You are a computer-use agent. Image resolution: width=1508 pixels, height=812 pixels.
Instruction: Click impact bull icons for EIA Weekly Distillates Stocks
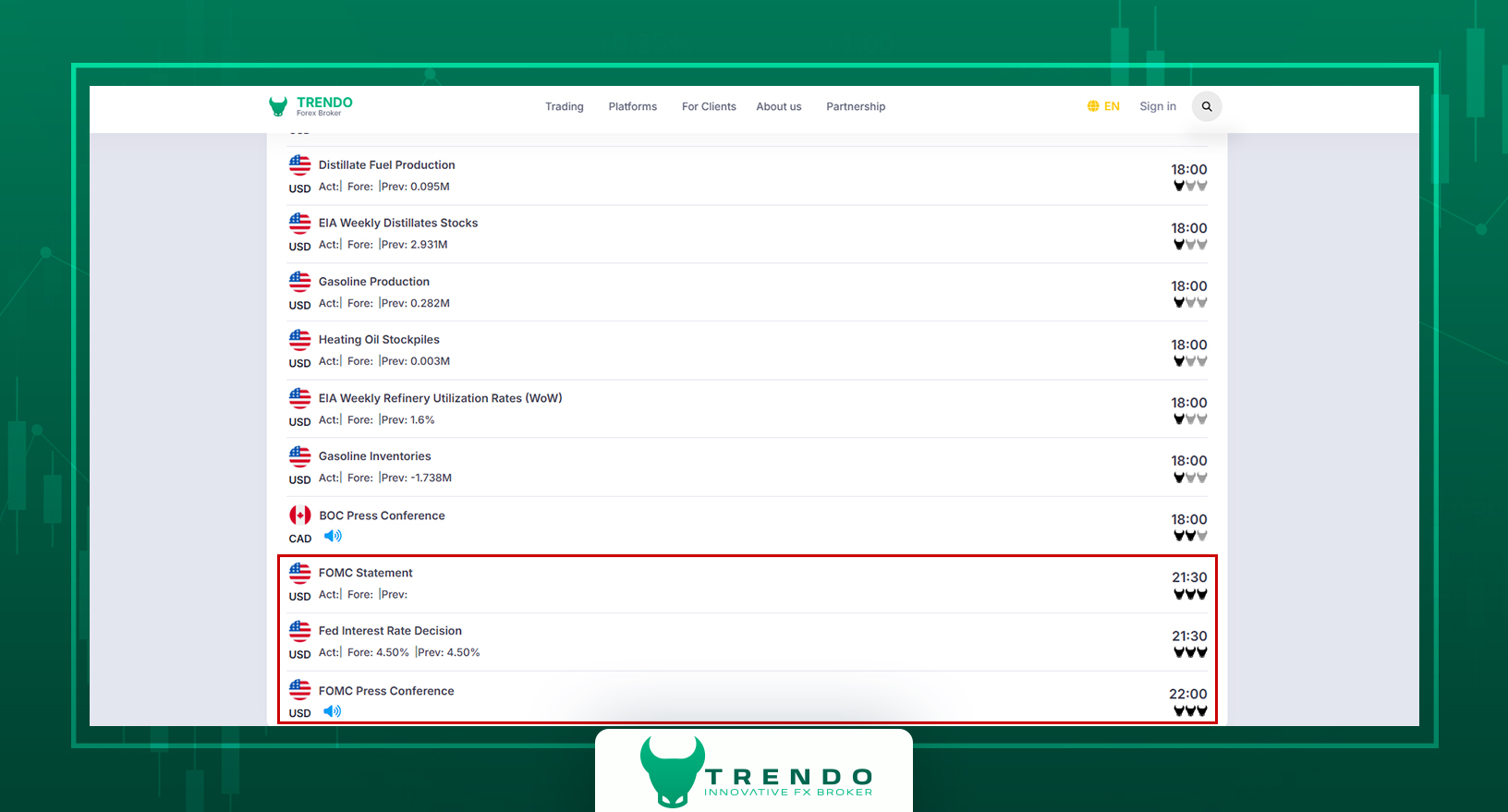pyautogui.click(x=1190, y=245)
